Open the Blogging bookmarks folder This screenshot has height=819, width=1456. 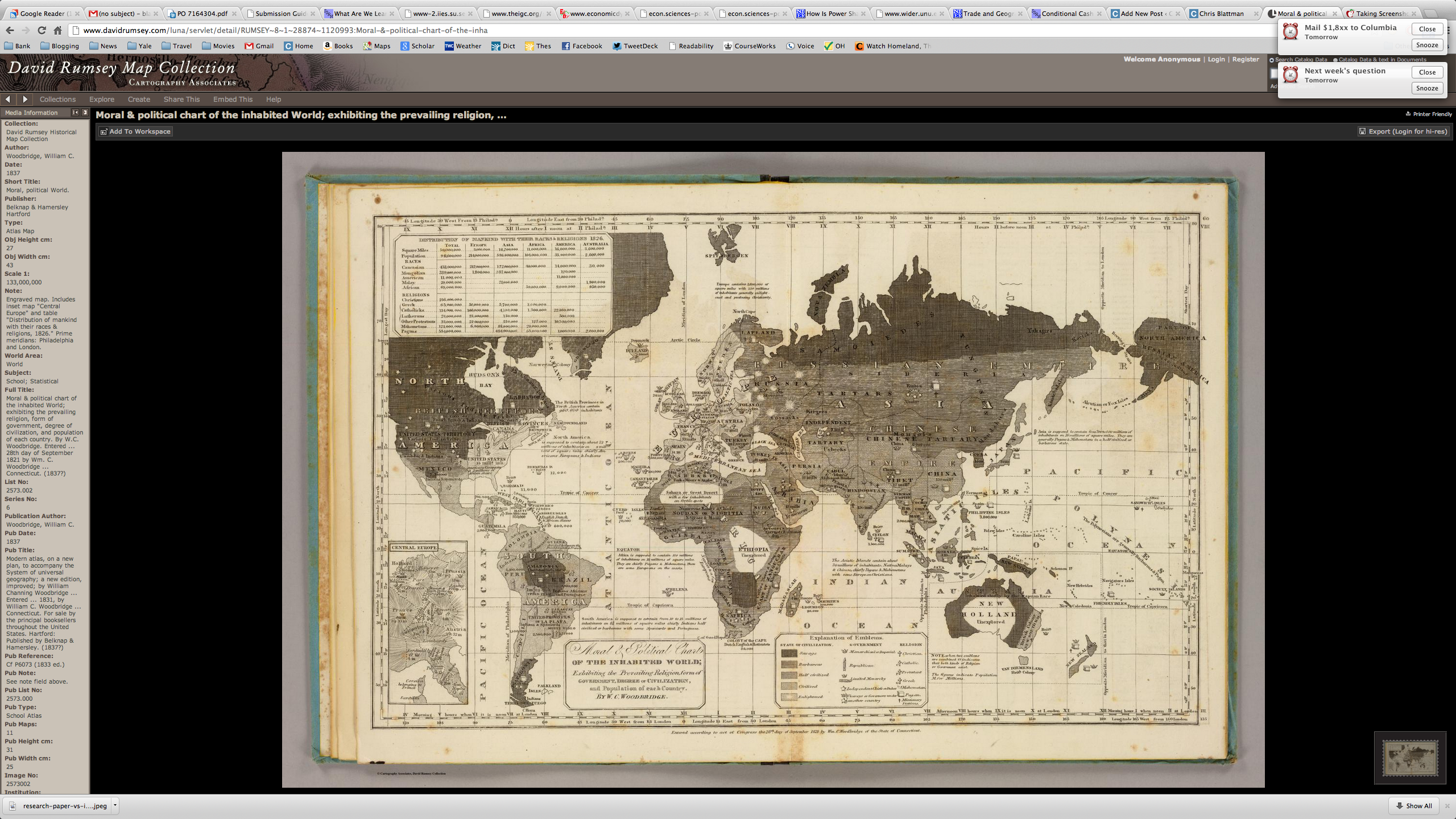tap(60, 46)
